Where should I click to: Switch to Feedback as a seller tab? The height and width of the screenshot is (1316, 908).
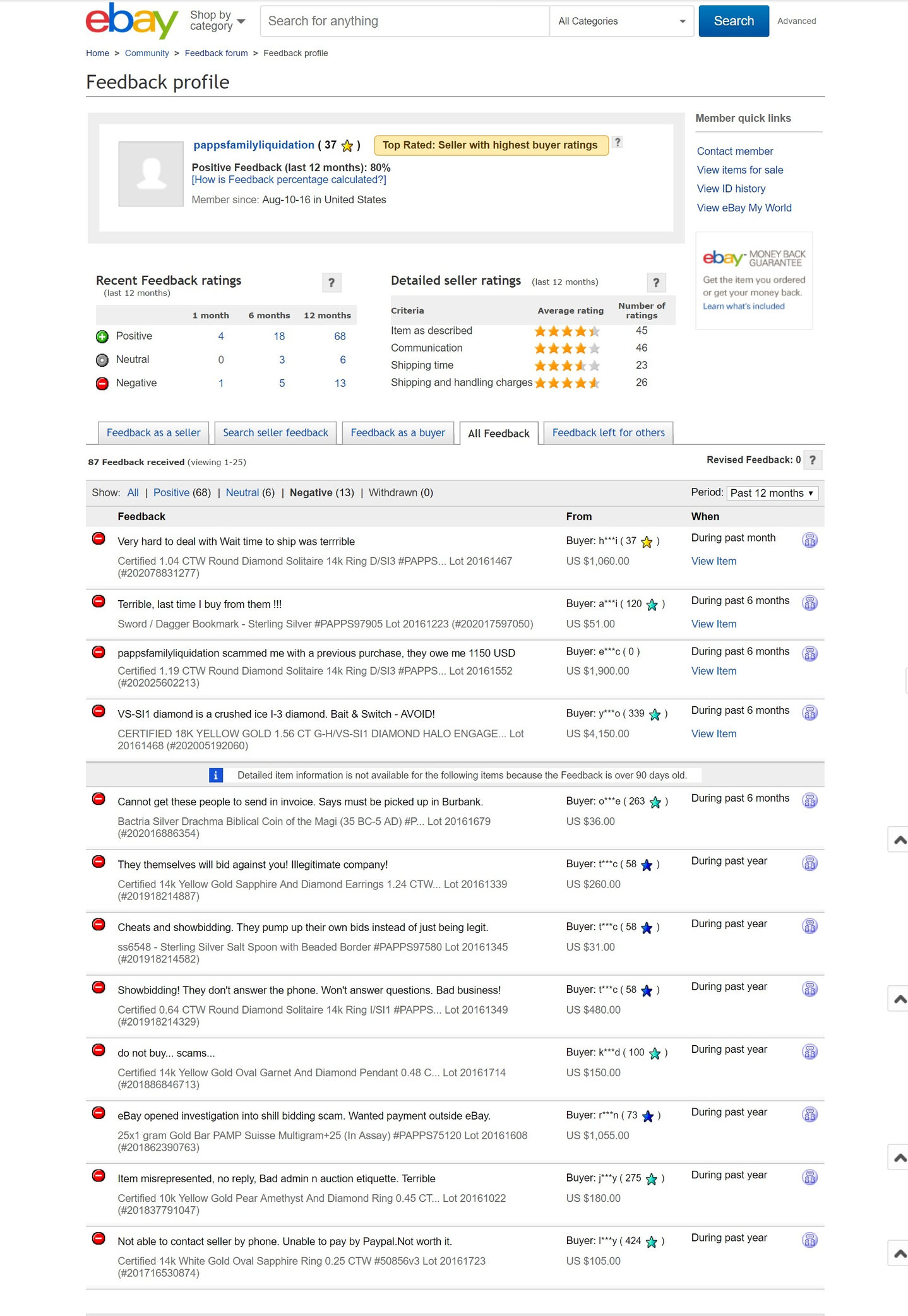[153, 433]
